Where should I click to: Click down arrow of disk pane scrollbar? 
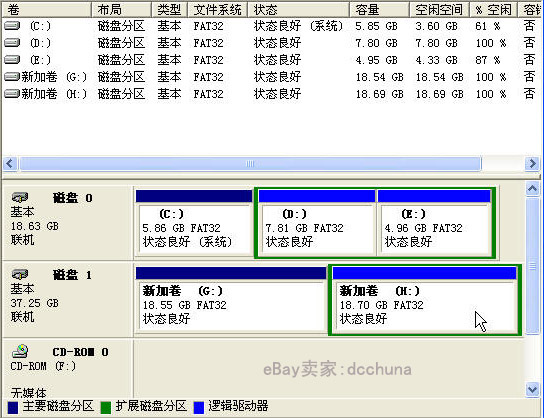coord(532,389)
